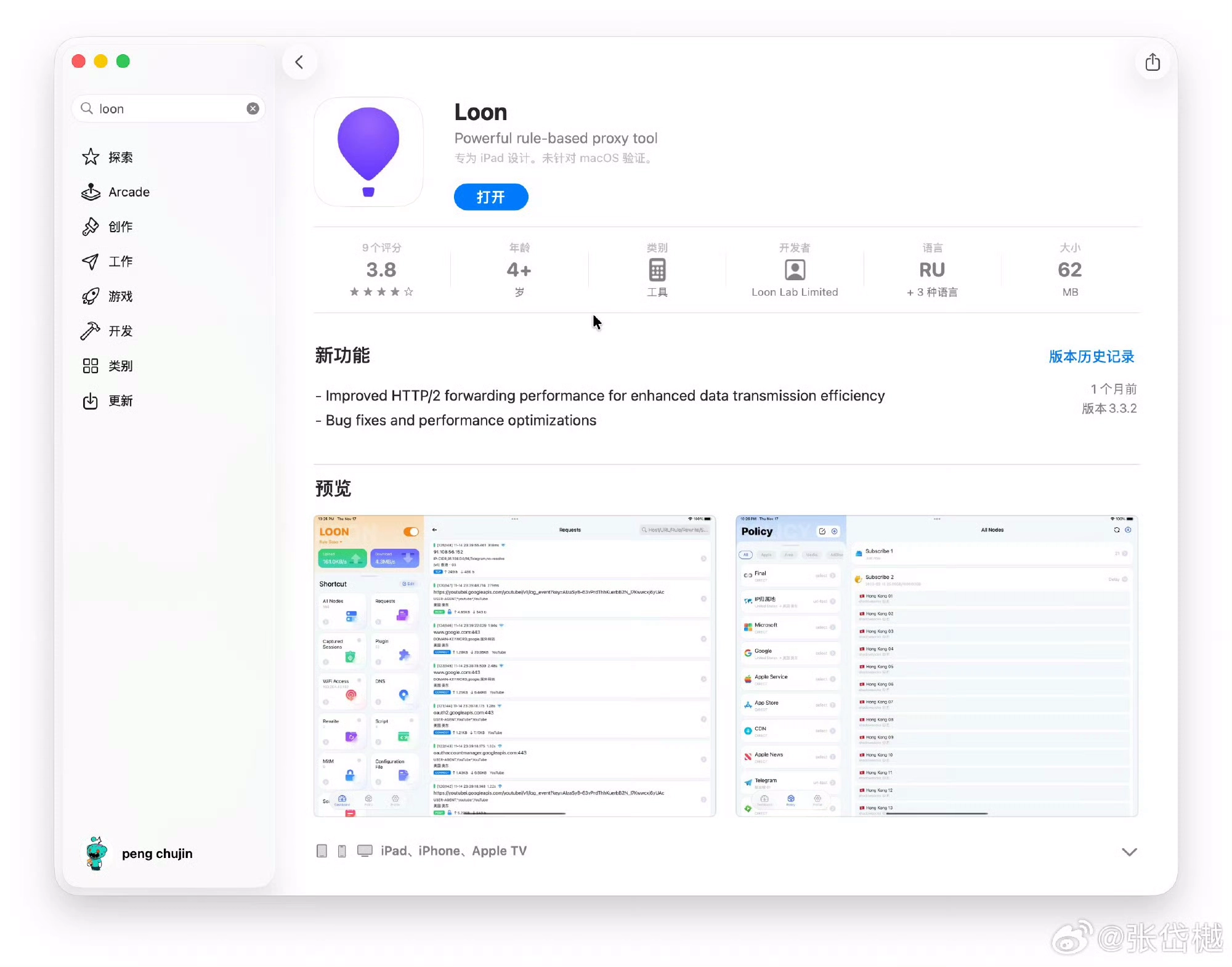The image size is (1232, 967).
Task: Click the 新功能 section heading
Action: point(342,355)
